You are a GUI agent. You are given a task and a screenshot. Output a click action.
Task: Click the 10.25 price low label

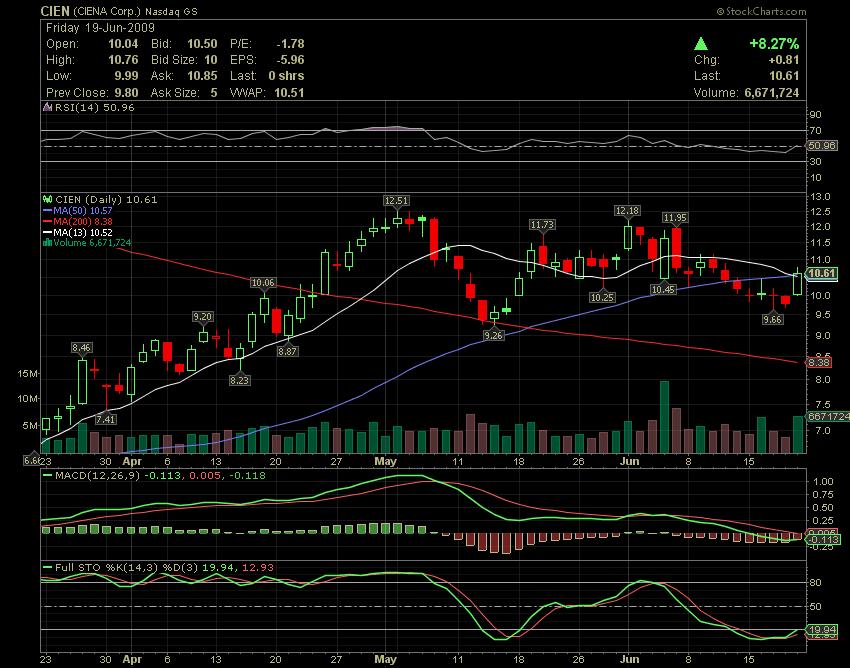pos(602,297)
